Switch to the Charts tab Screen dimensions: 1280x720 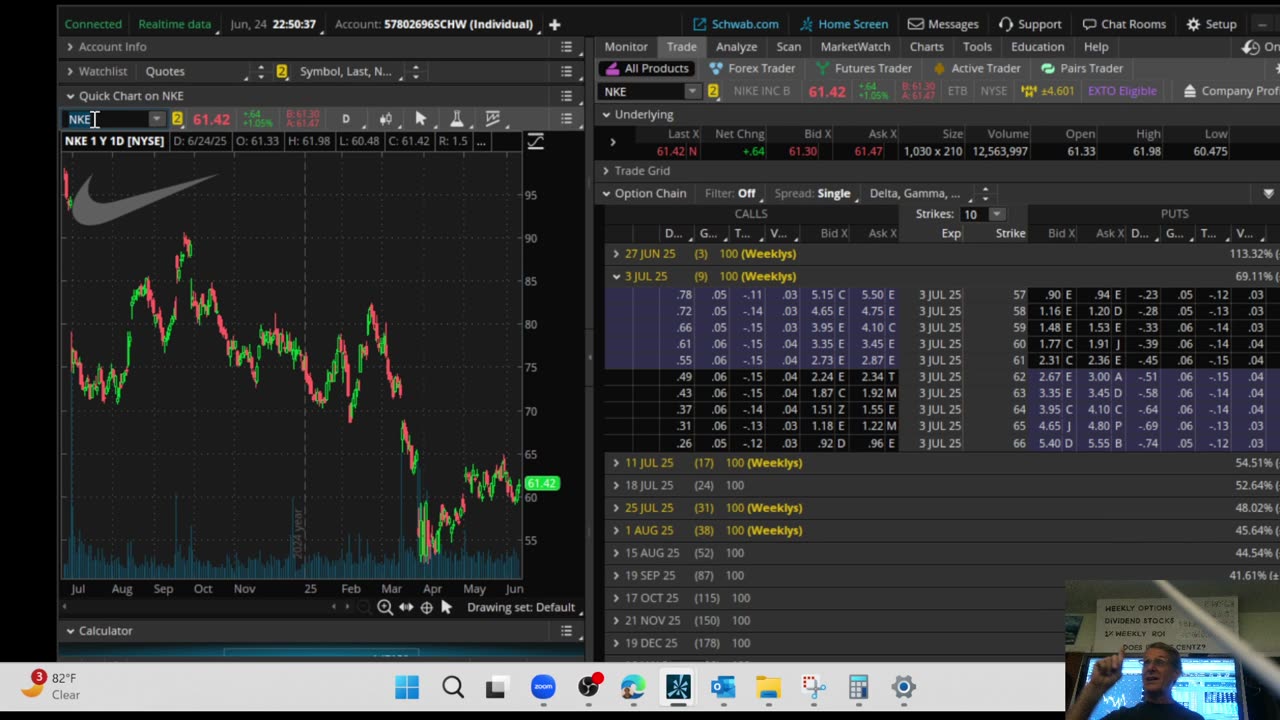(926, 47)
